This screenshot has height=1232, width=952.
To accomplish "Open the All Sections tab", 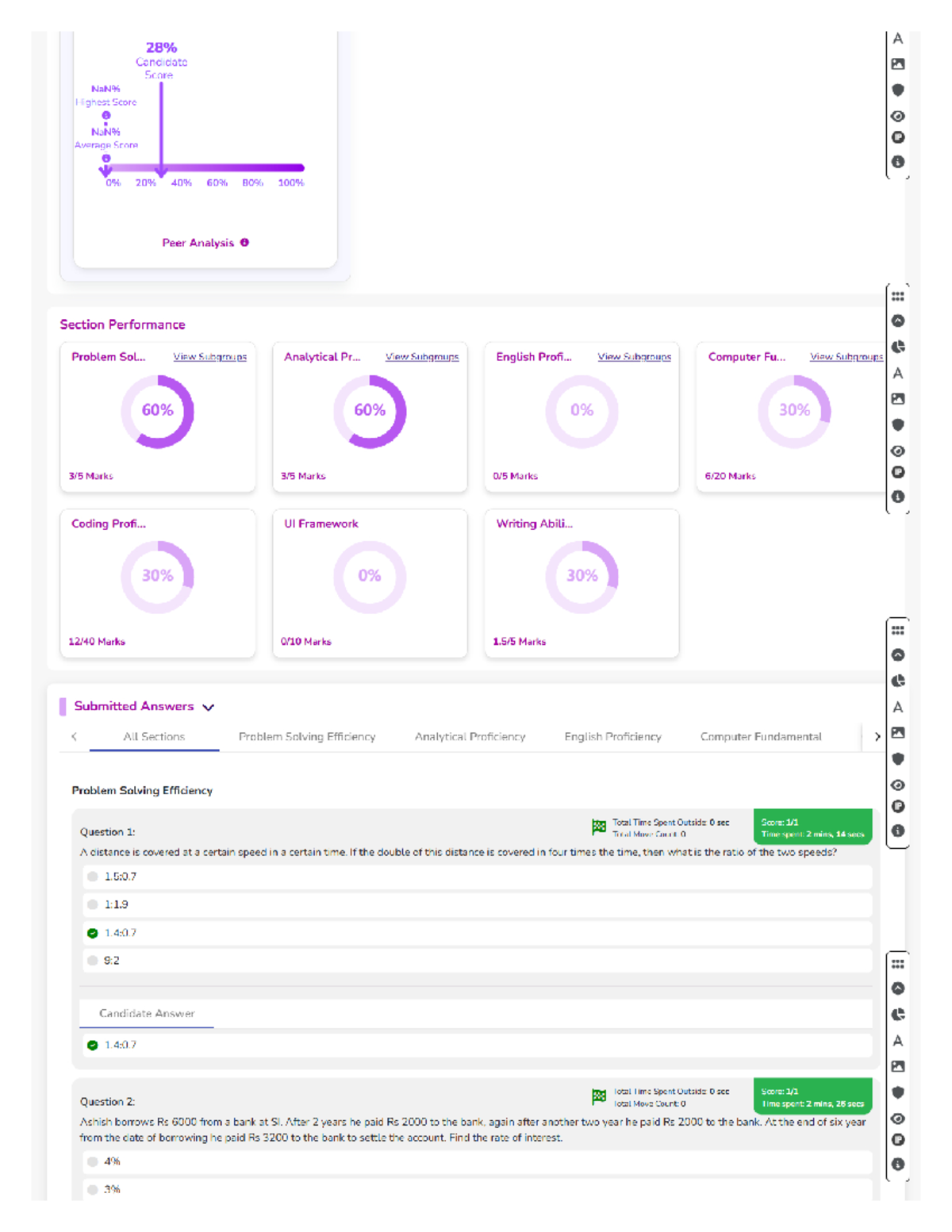I will (x=154, y=737).
